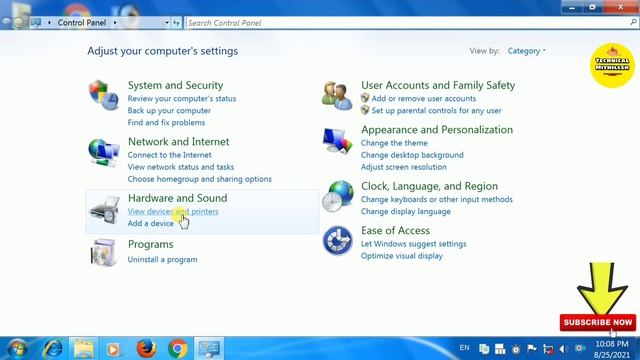Click Adjust screen resolution
Image resolution: width=640 pixels, height=360 pixels.
tap(404, 167)
